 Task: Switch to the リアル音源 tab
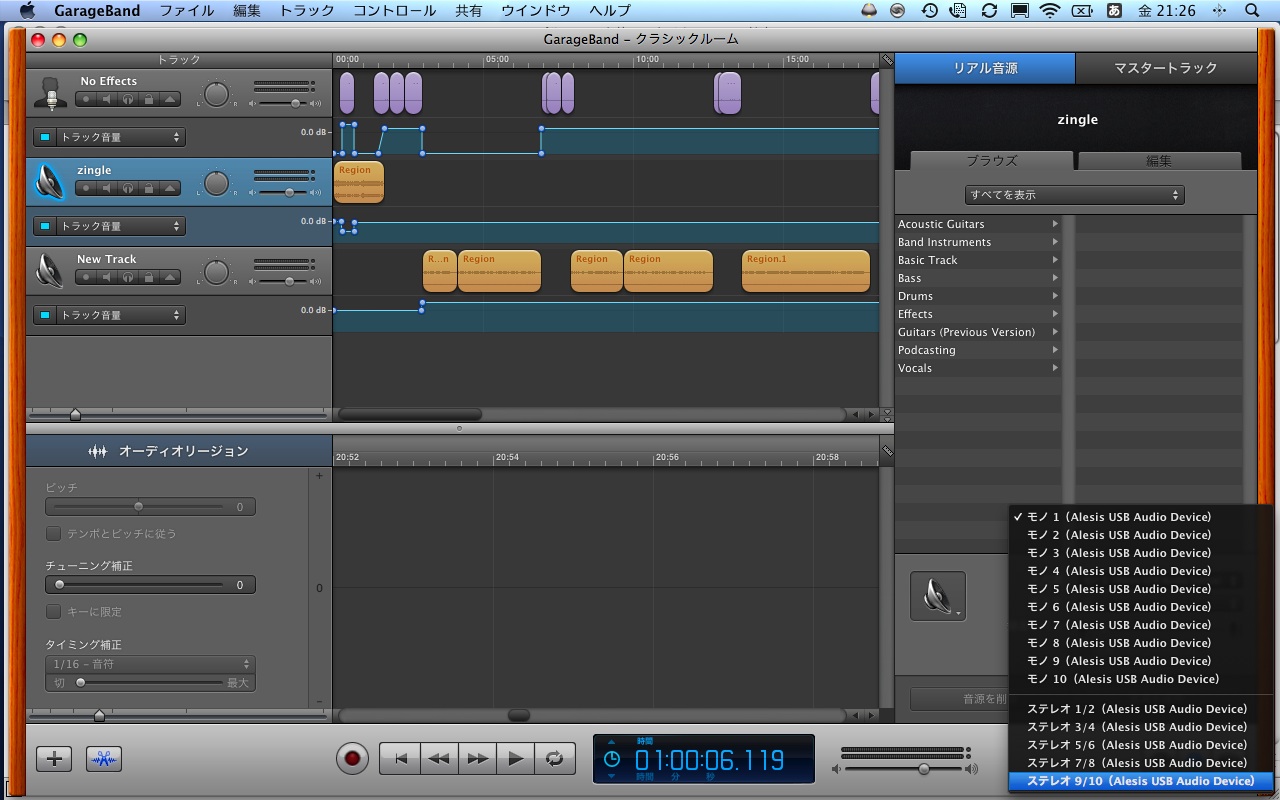(x=985, y=68)
